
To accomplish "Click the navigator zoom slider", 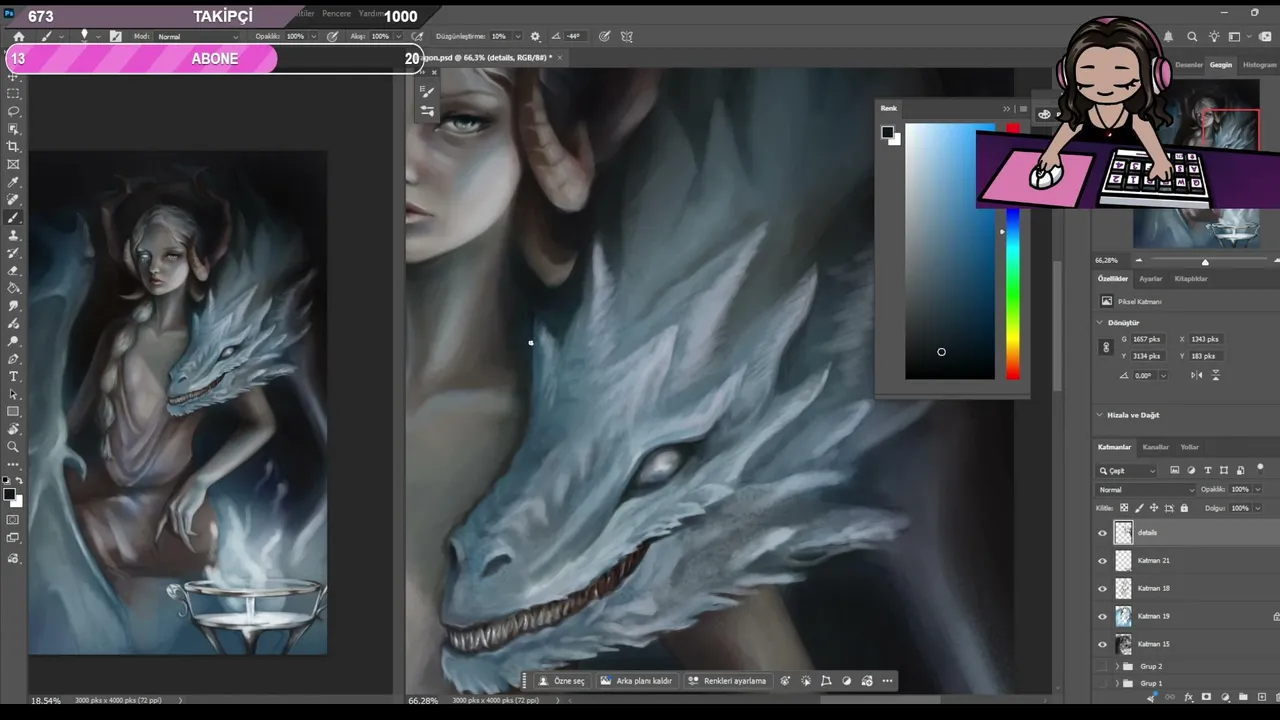I will click(1205, 262).
